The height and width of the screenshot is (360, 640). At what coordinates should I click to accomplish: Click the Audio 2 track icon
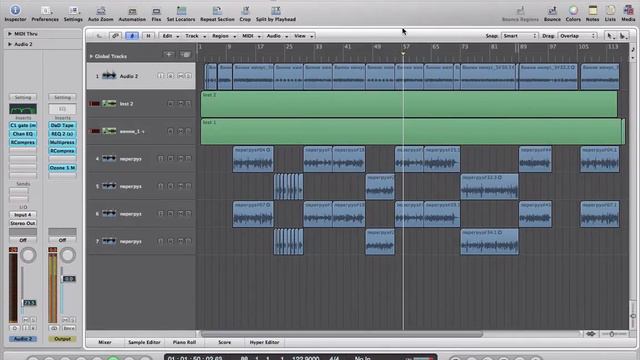click(x=109, y=76)
